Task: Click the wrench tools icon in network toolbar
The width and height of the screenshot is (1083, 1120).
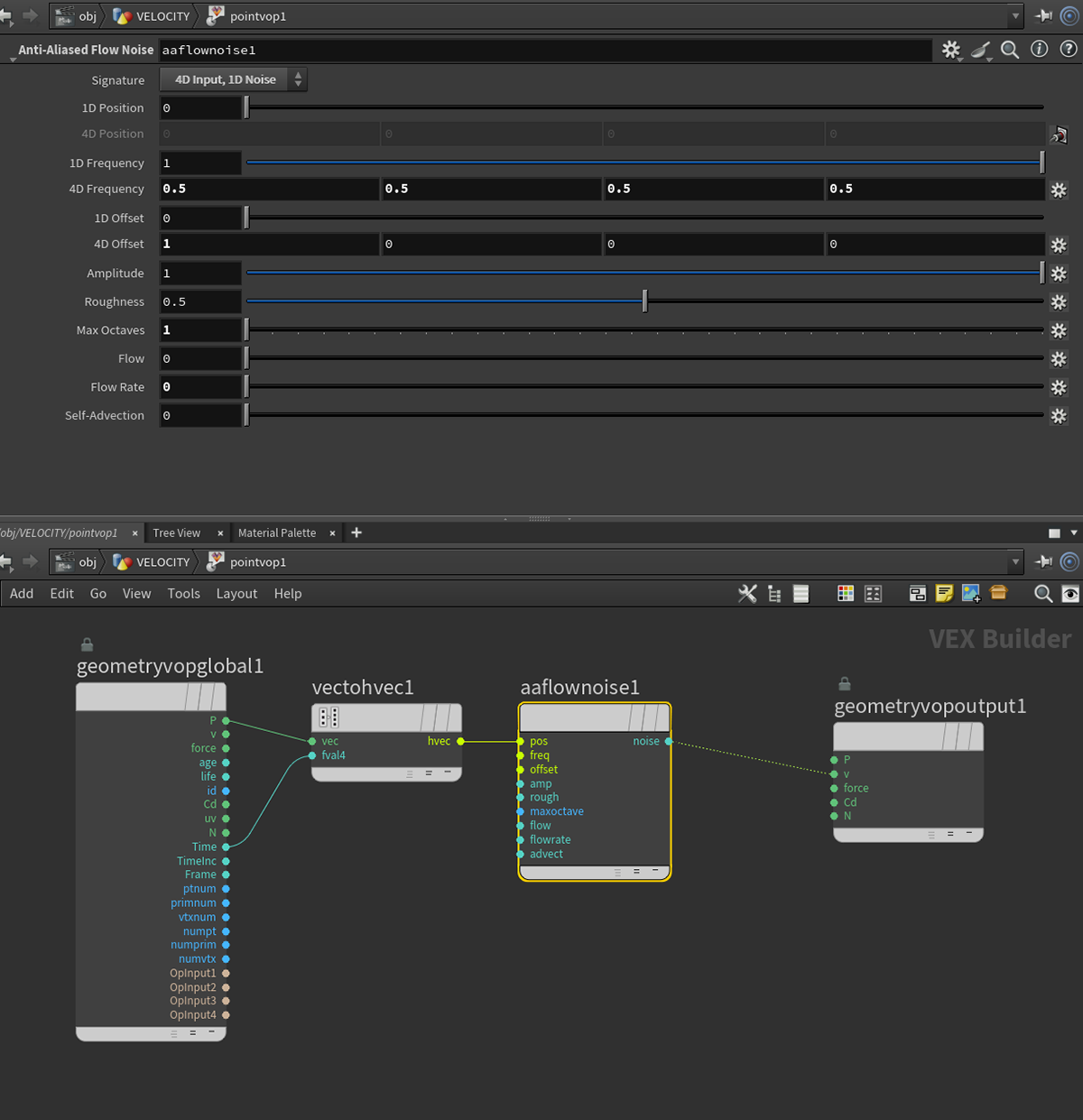Action: [747, 593]
